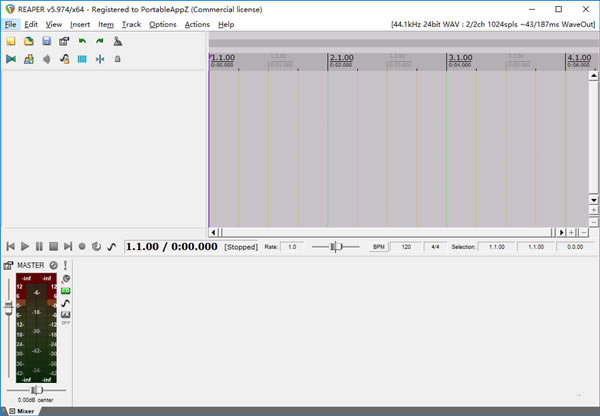600x416 pixels.
Task: Toggle the grid lines toolbar icon
Action: tap(82, 59)
